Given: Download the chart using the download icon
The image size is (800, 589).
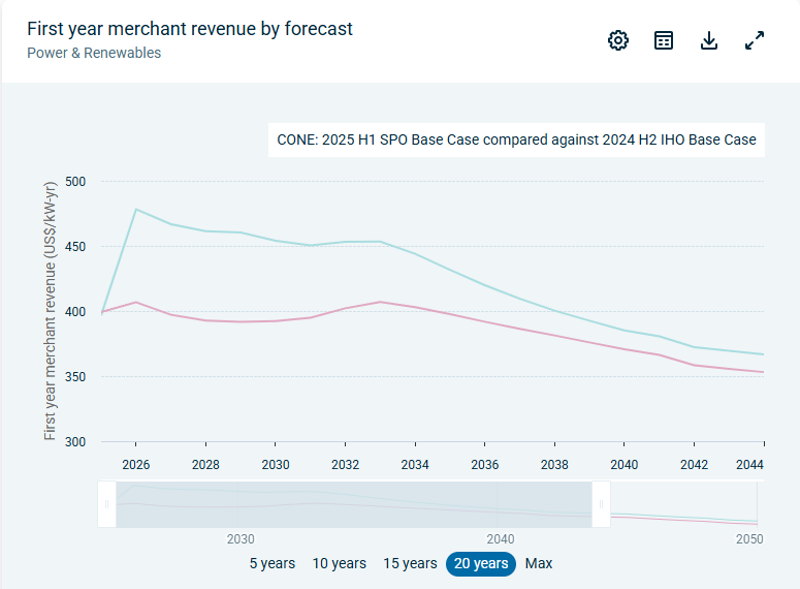Looking at the screenshot, I should [709, 40].
